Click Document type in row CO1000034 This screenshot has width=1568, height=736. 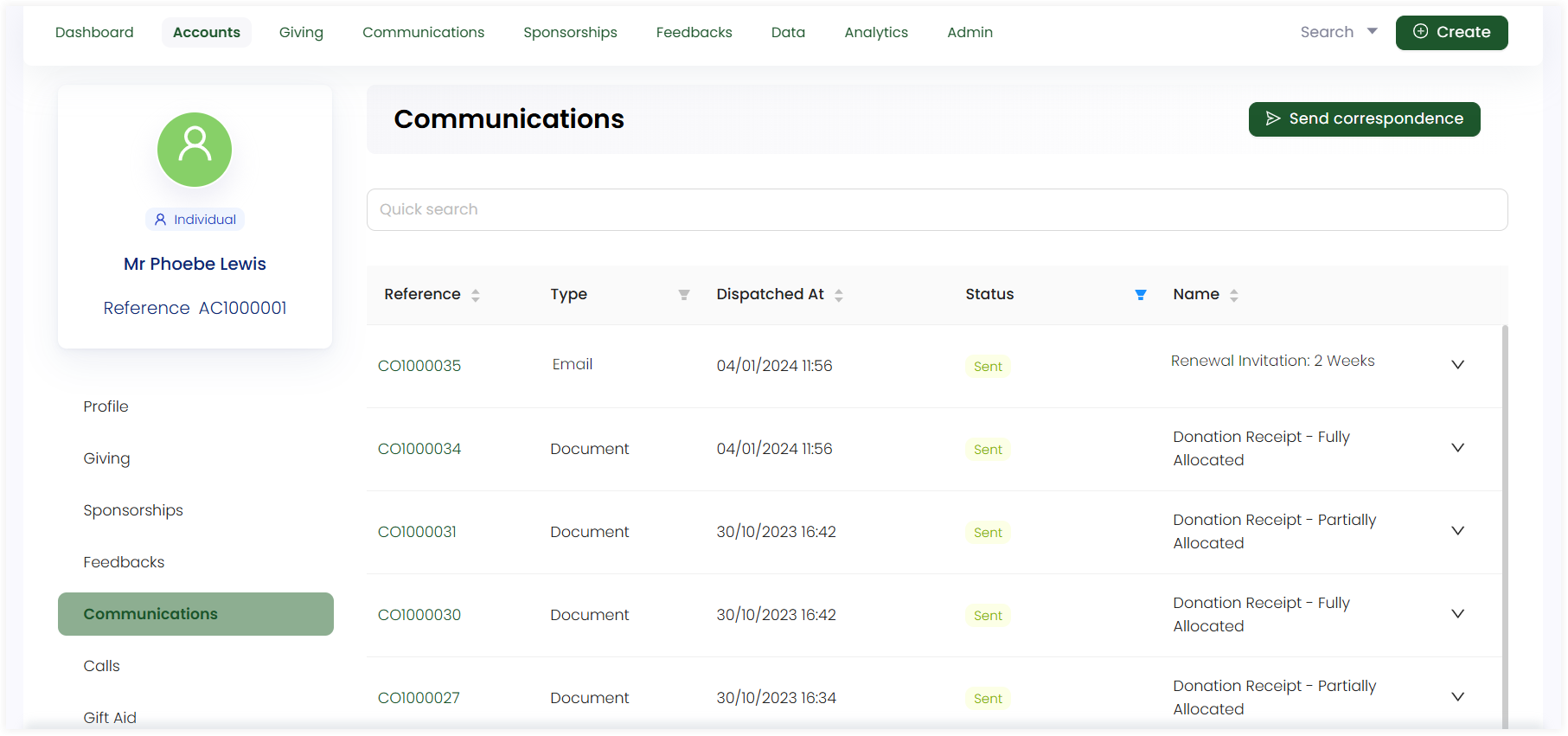click(x=590, y=449)
